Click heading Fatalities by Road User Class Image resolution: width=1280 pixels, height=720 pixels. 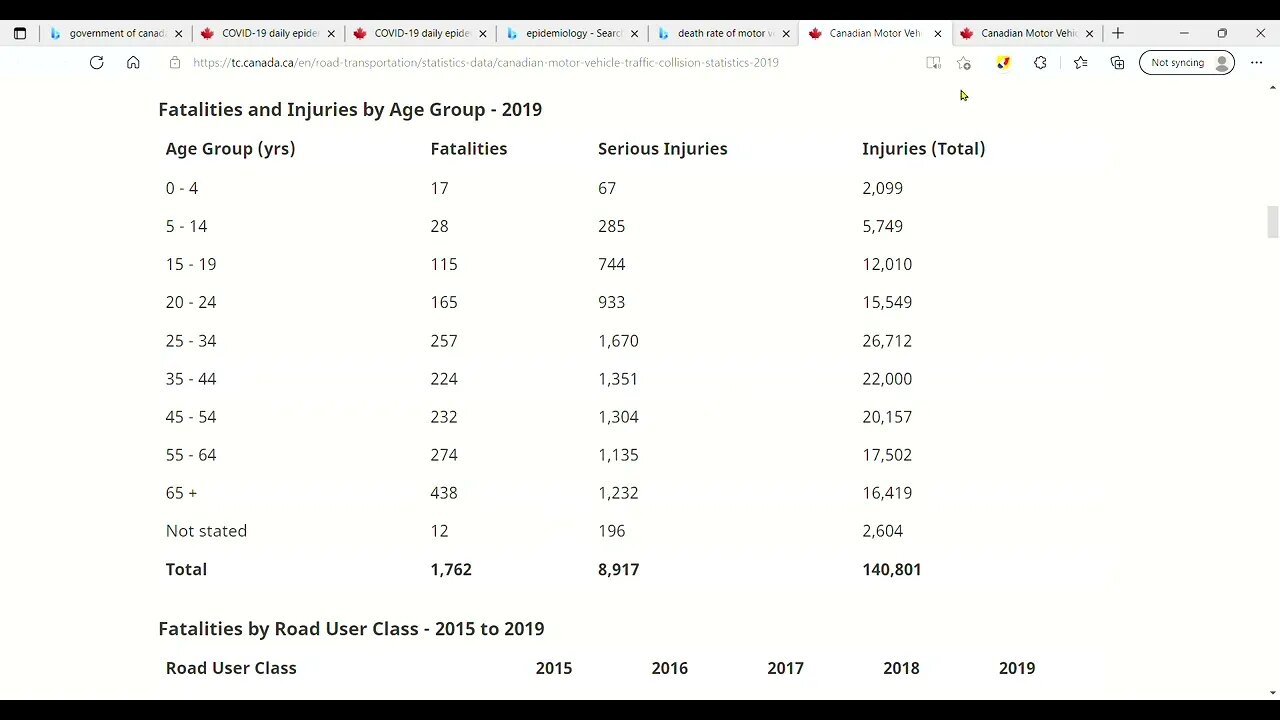(x=351, y=628)
